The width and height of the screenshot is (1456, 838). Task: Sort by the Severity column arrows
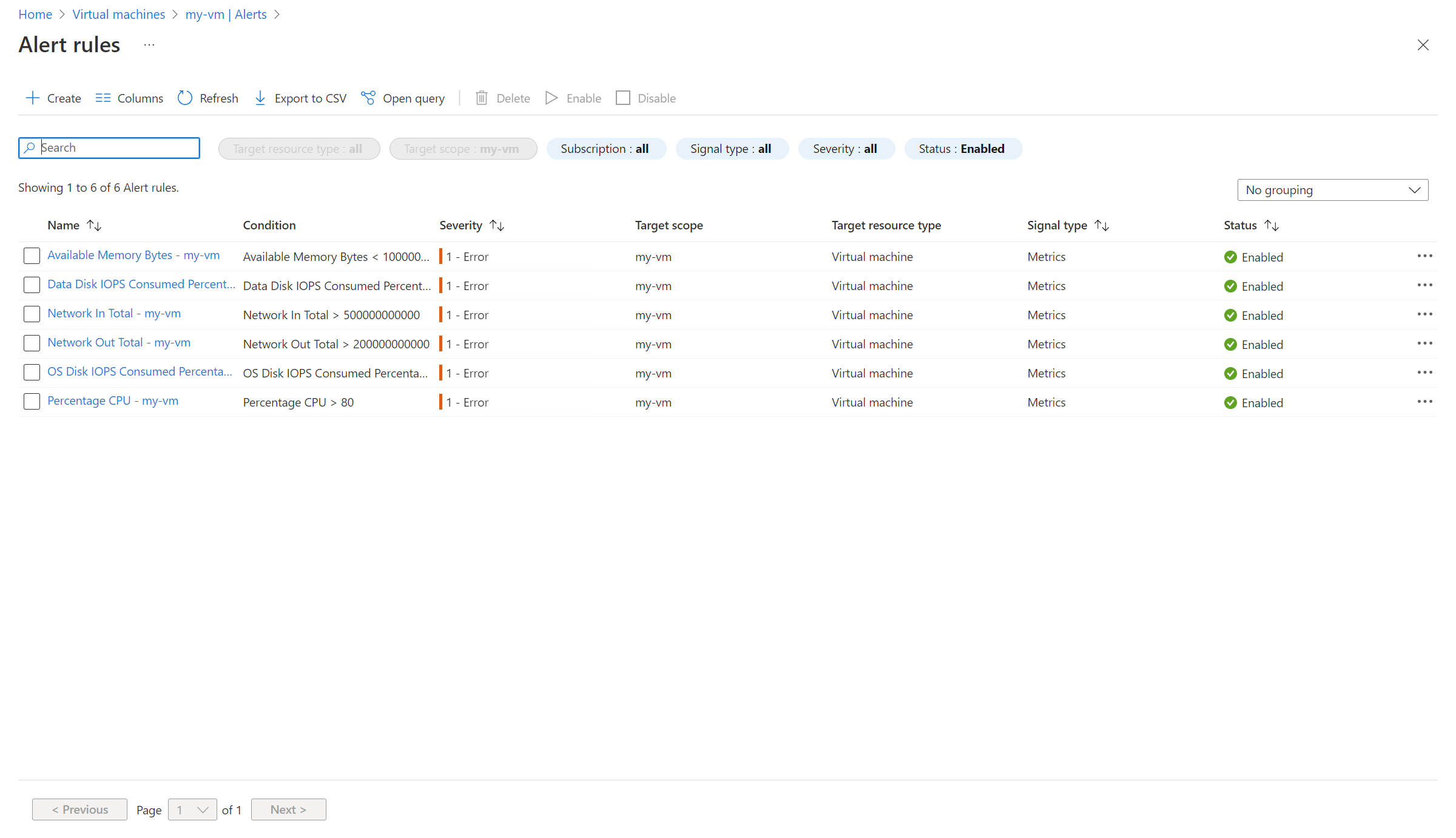pyautogui.click(x=497, y=225)
